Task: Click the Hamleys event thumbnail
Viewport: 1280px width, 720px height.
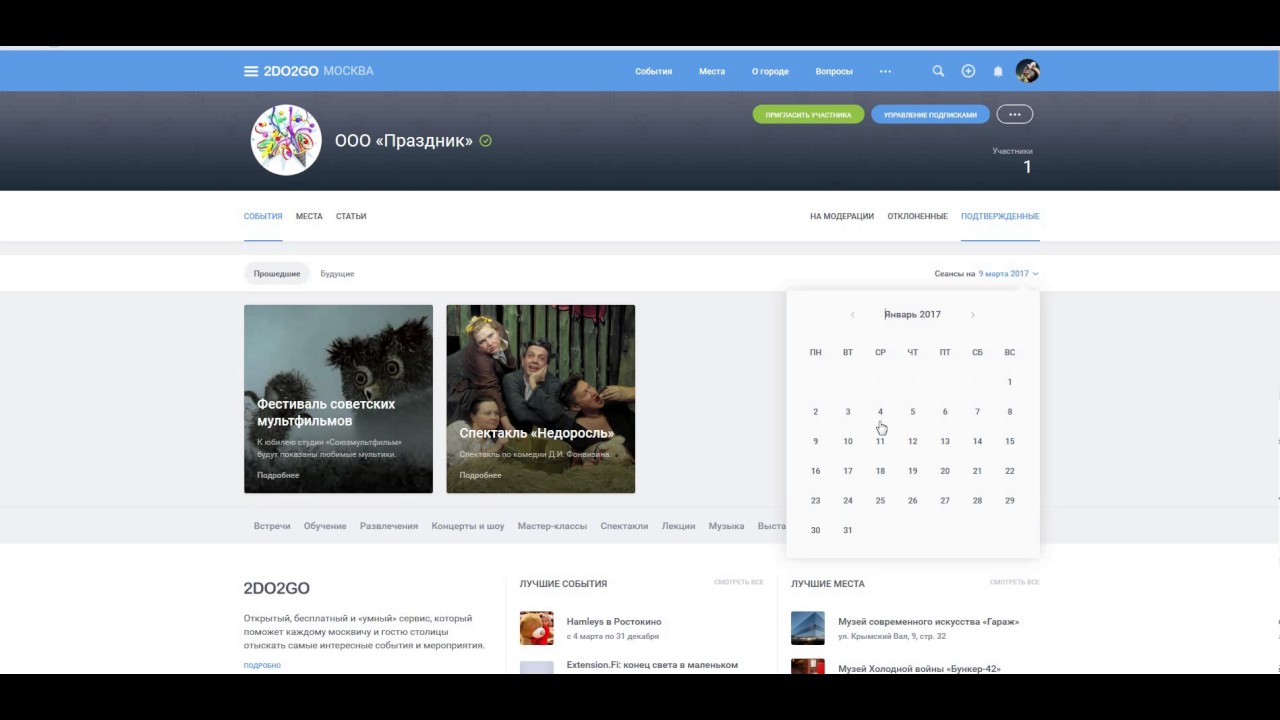Action: coord(537,628)
